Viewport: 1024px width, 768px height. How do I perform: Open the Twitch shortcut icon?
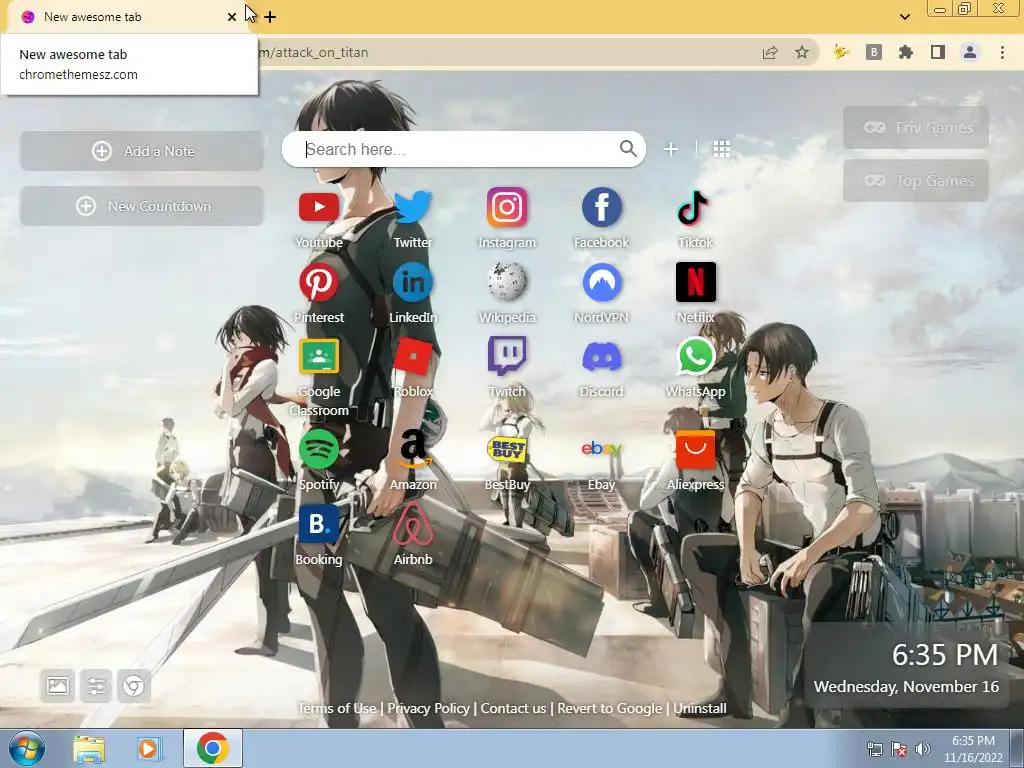coord(507,357)
